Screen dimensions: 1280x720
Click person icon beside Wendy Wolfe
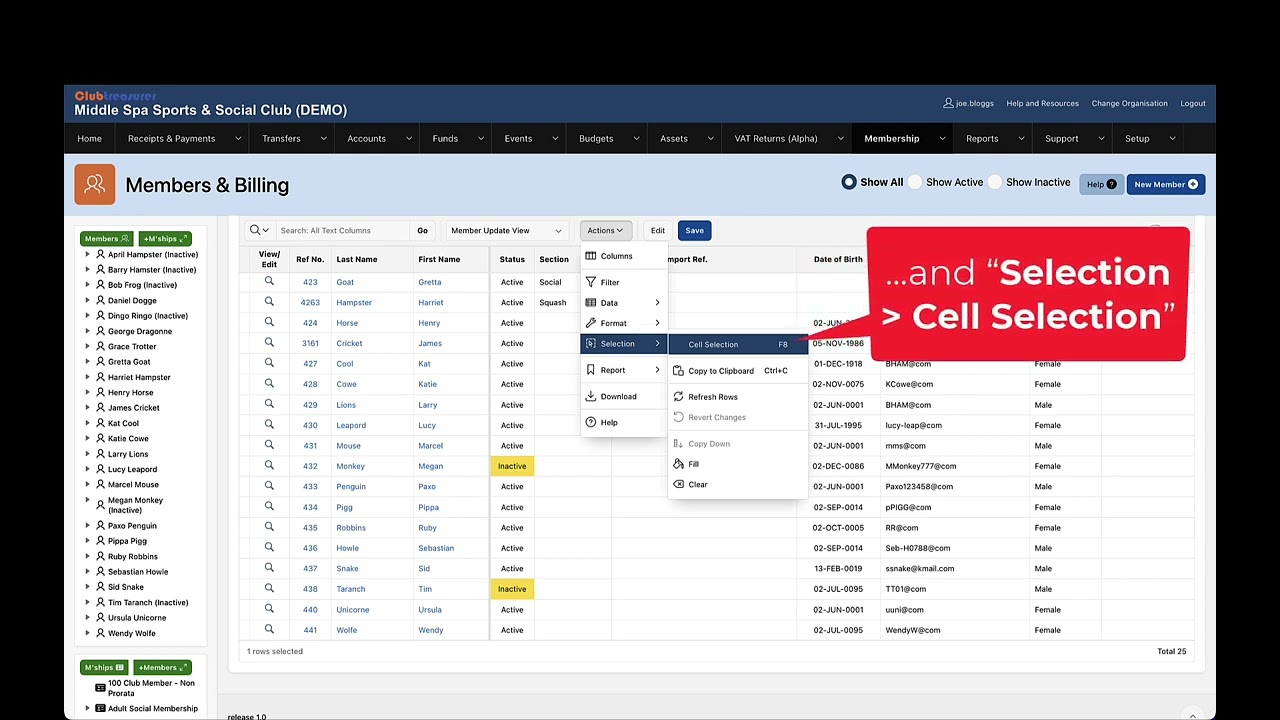tap(100, 633)
